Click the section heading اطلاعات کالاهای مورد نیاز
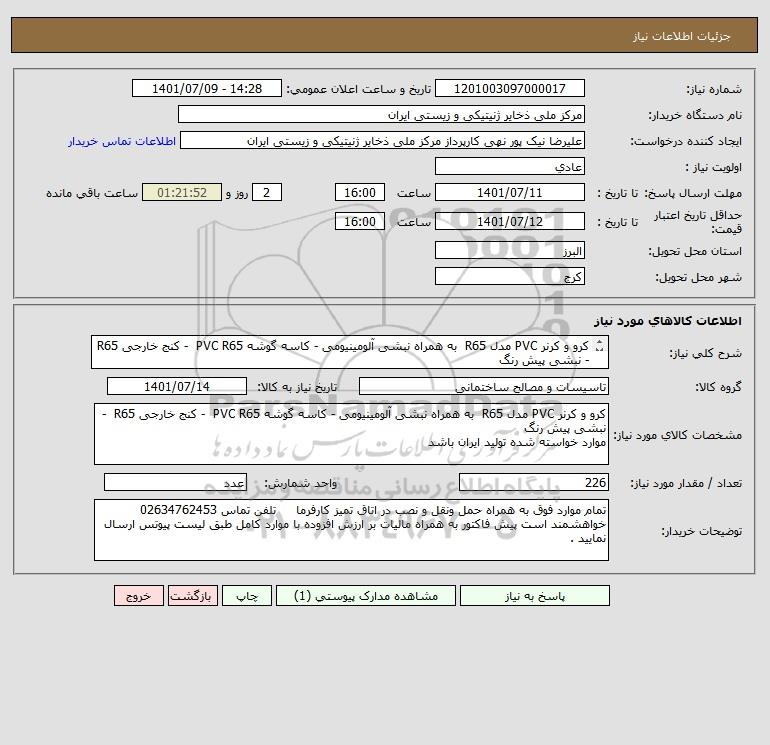 (668, 321)
